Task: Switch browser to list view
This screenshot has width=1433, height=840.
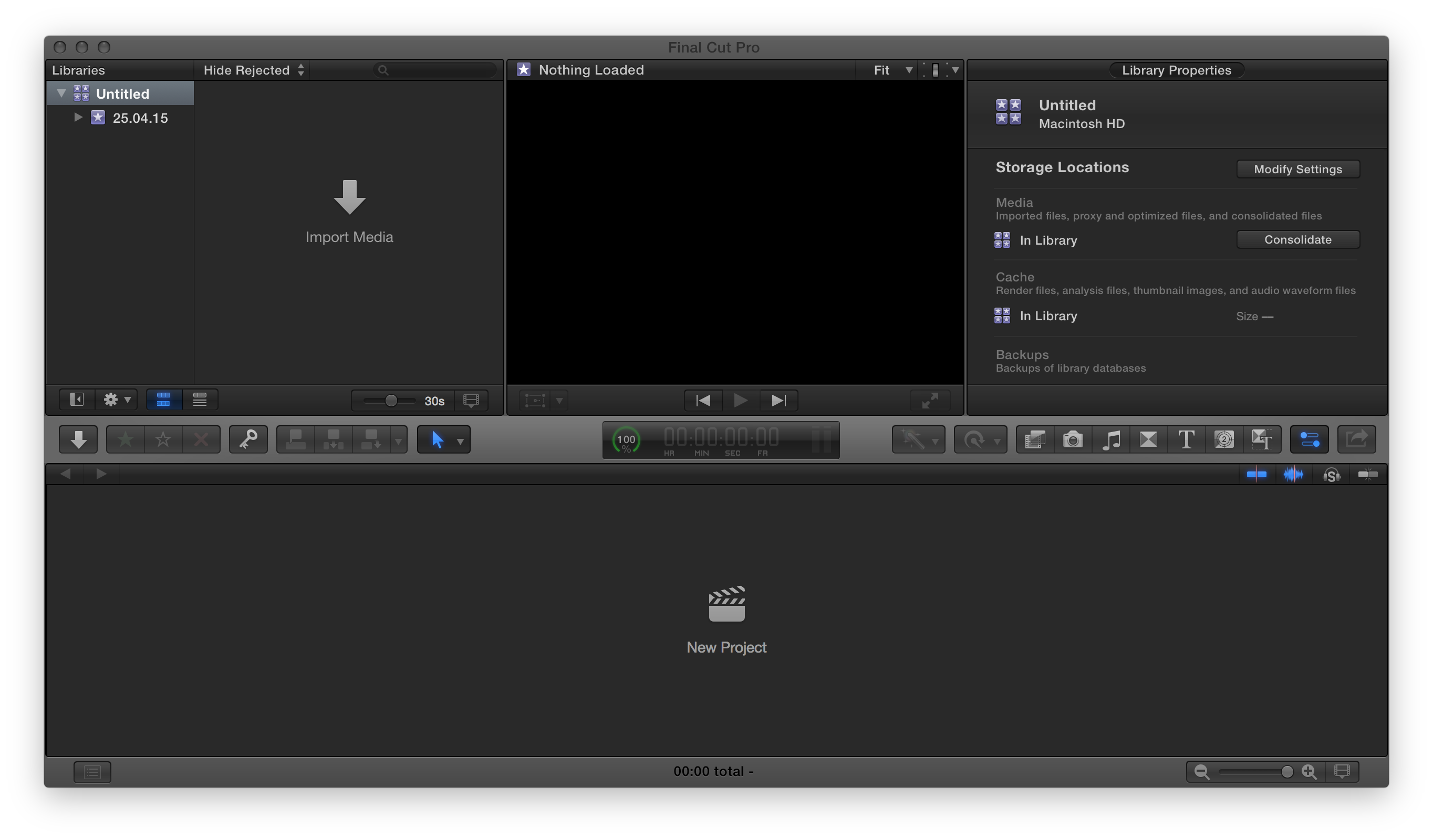Action: point(200,400)
